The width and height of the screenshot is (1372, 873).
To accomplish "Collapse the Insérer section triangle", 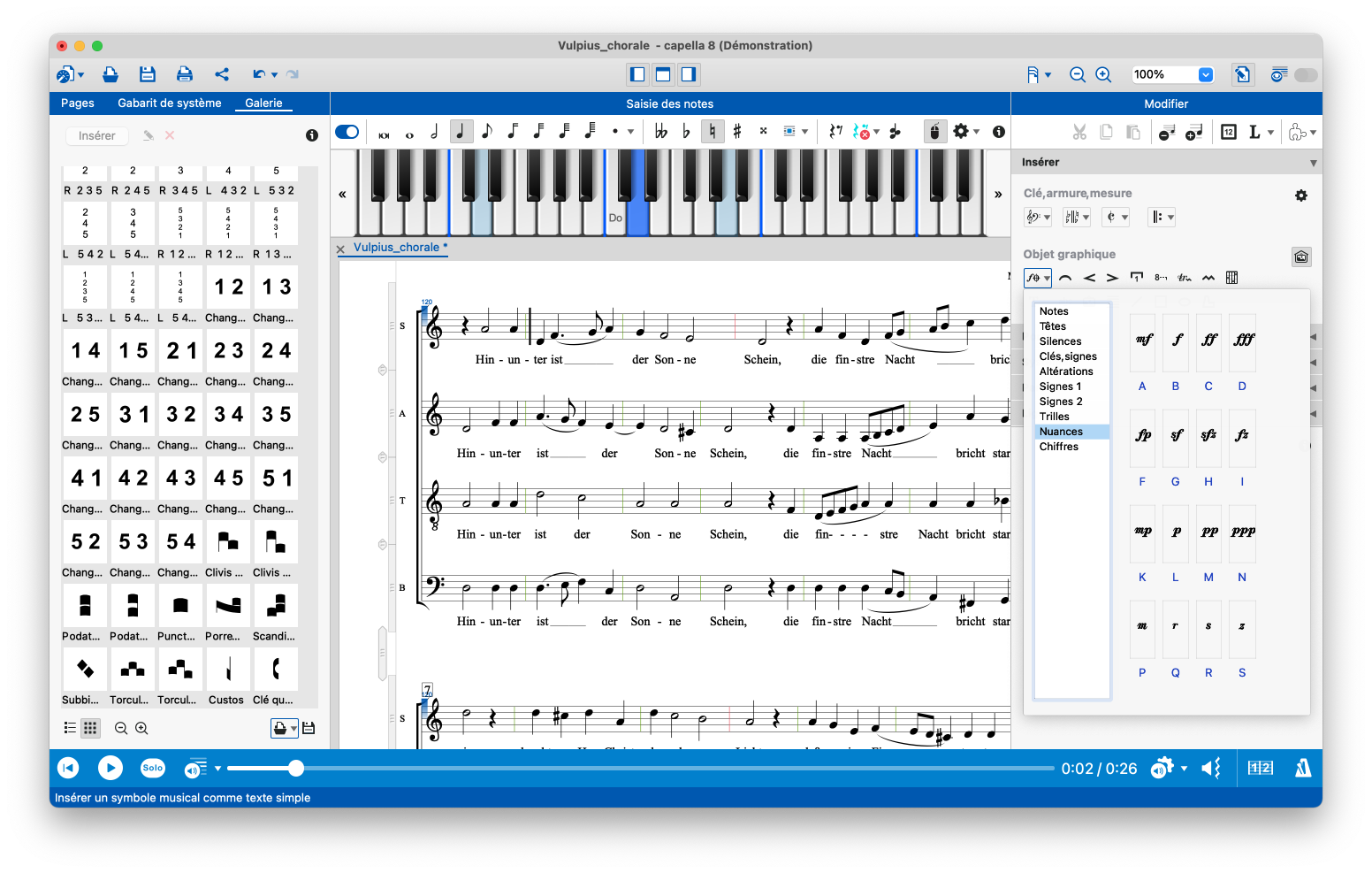I will coord(1313,163).
